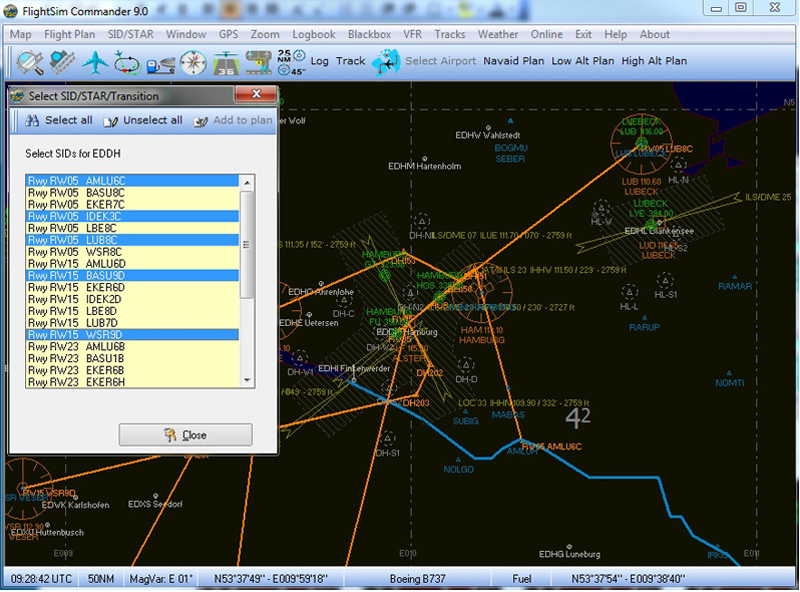Click Select Airport in the toolbar
Image resolution: width=800 pixels, height=592 pixels.
coord(440,61)
